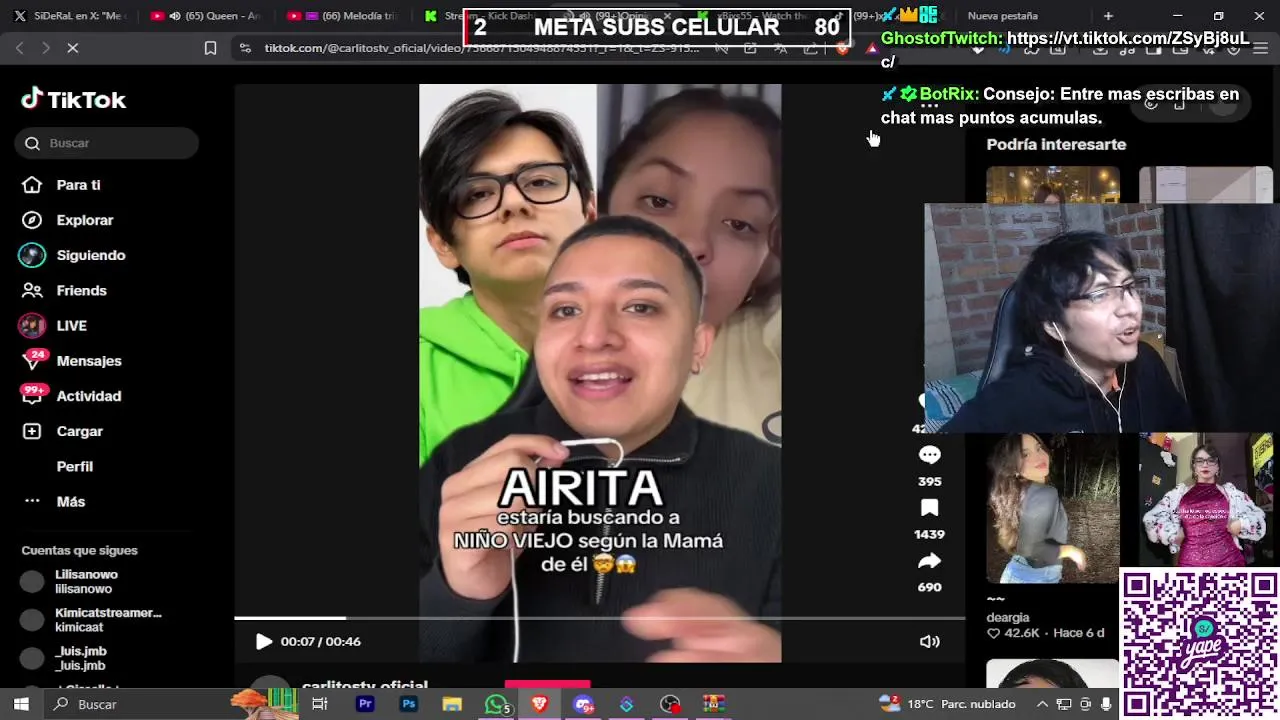Open WhatsApp from the taskbar
This screenshot has height=720, width=1280.
pos(496,704)
